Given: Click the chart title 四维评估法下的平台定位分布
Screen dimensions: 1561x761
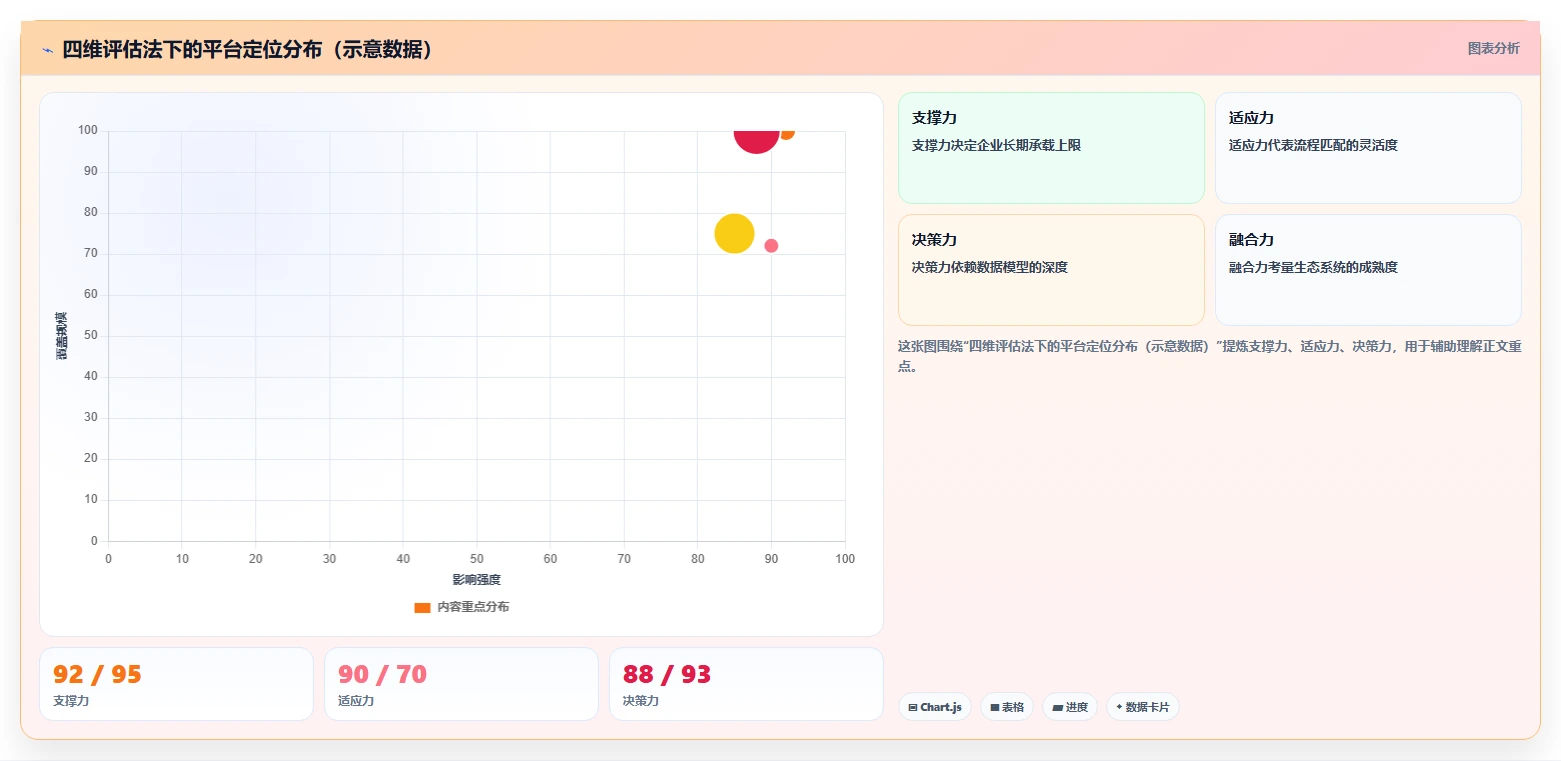Looking at the screenshot, I should [250, 50].
